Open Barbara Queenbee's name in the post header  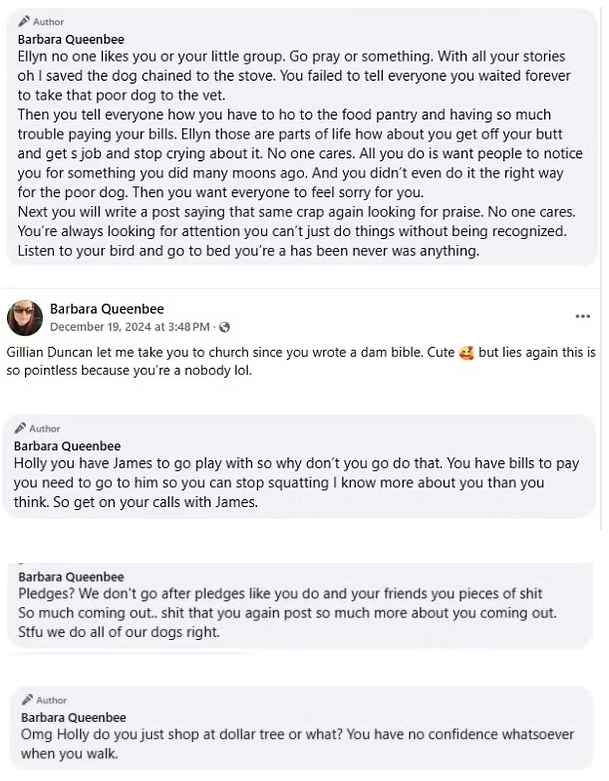tap(106, 309)
